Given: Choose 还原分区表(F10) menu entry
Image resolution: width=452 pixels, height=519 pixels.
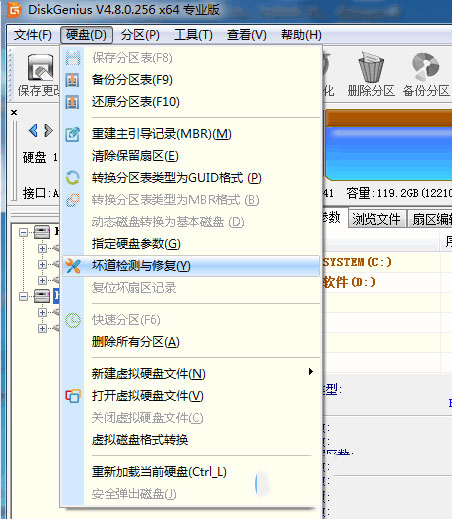Looking at the screenshot, I should point(191,102).
